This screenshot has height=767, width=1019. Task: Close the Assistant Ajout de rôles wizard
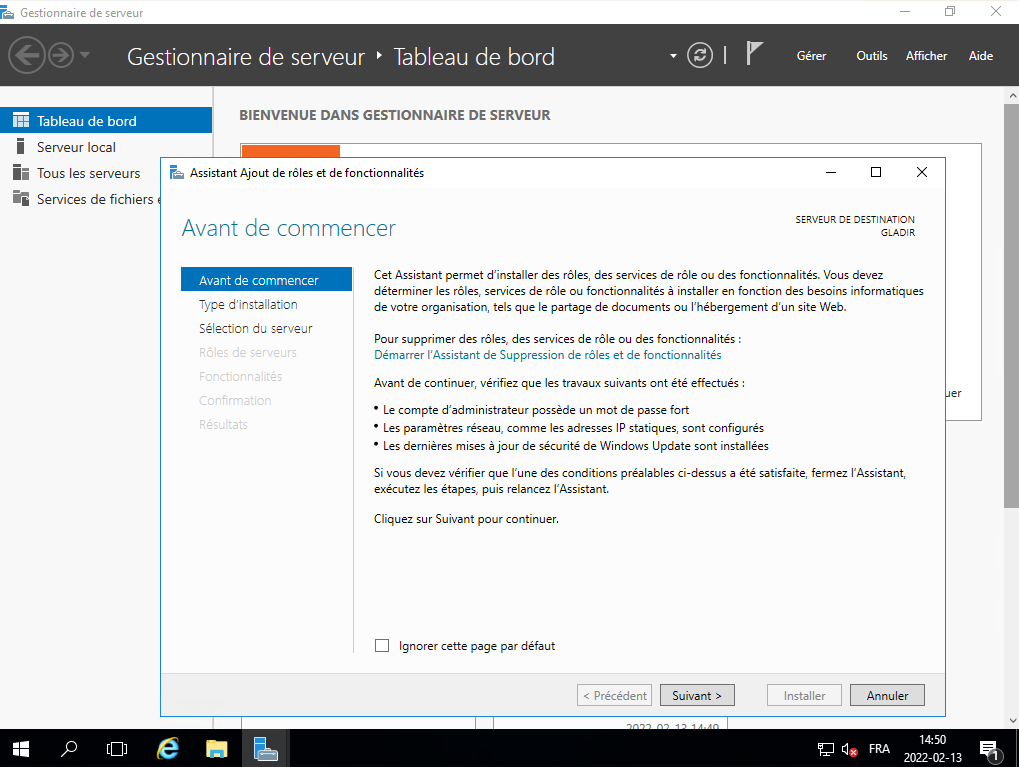click(922, 172)
